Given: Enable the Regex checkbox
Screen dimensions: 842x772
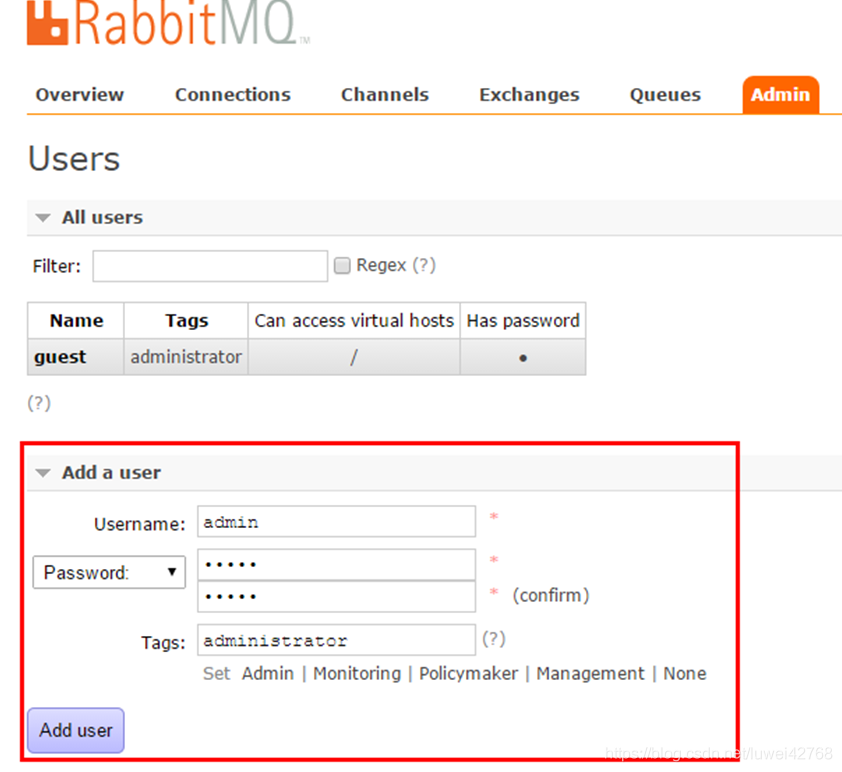Looking at the screenshot, I should 342,265.
